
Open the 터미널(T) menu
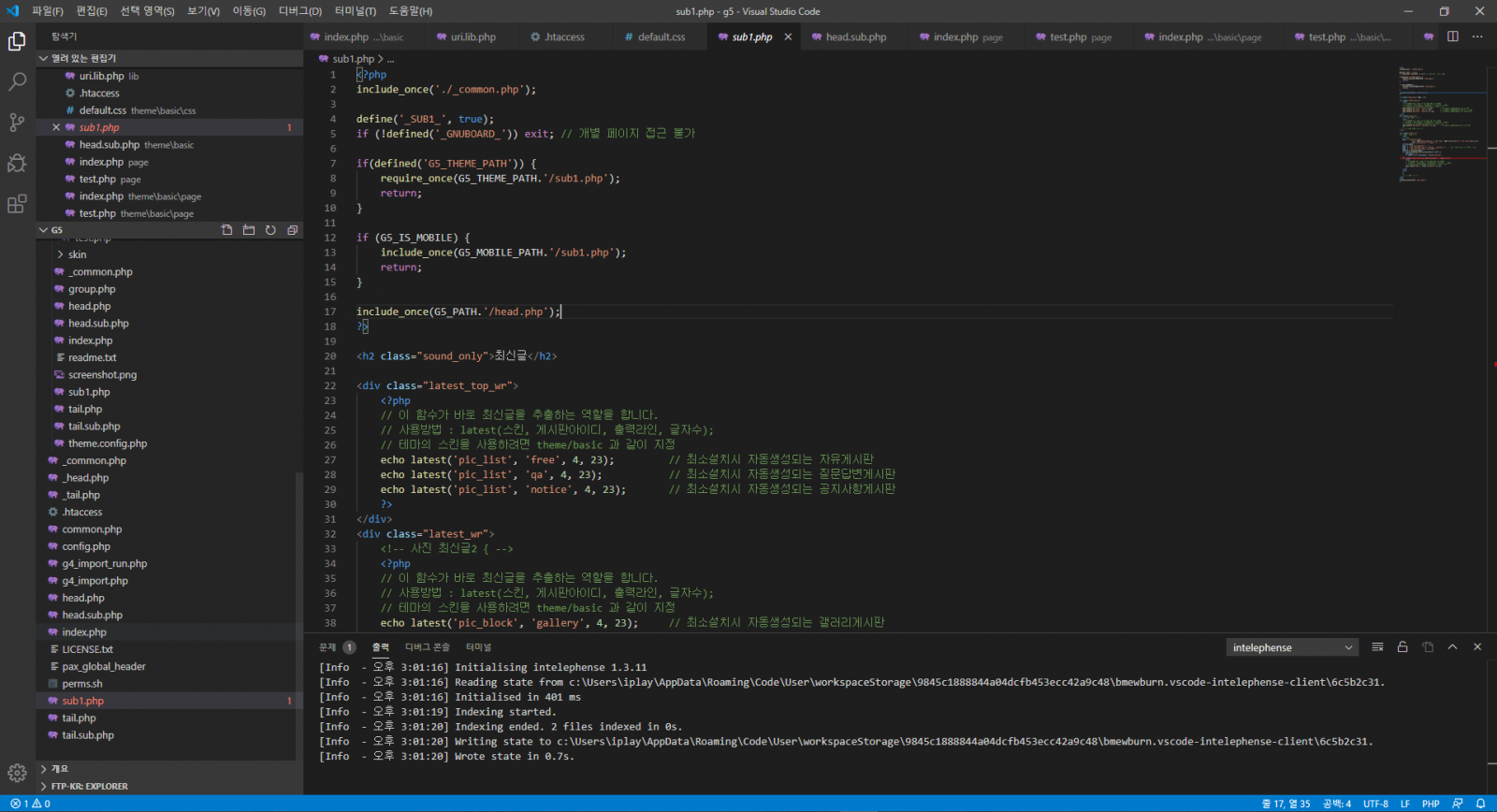[355, 11]
